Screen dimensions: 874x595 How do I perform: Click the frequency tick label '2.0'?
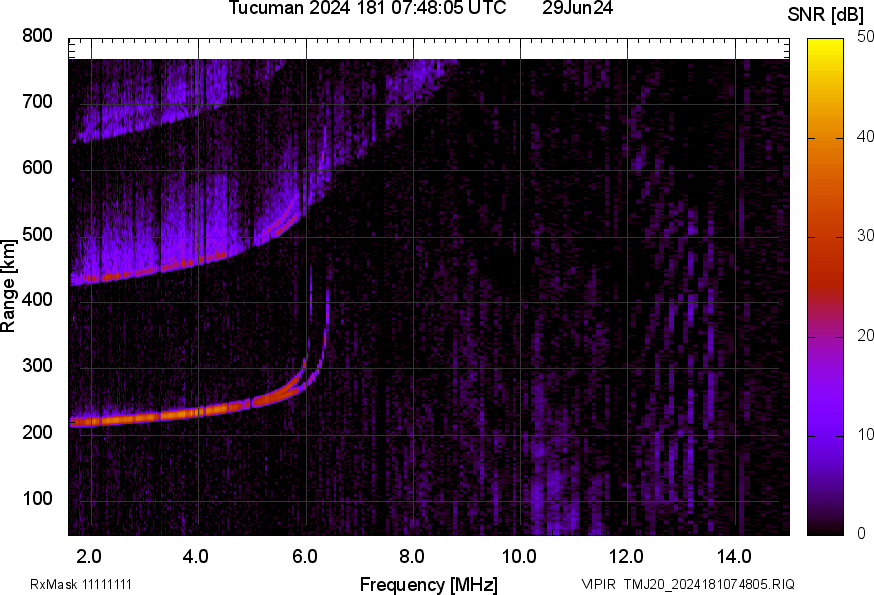89,556
